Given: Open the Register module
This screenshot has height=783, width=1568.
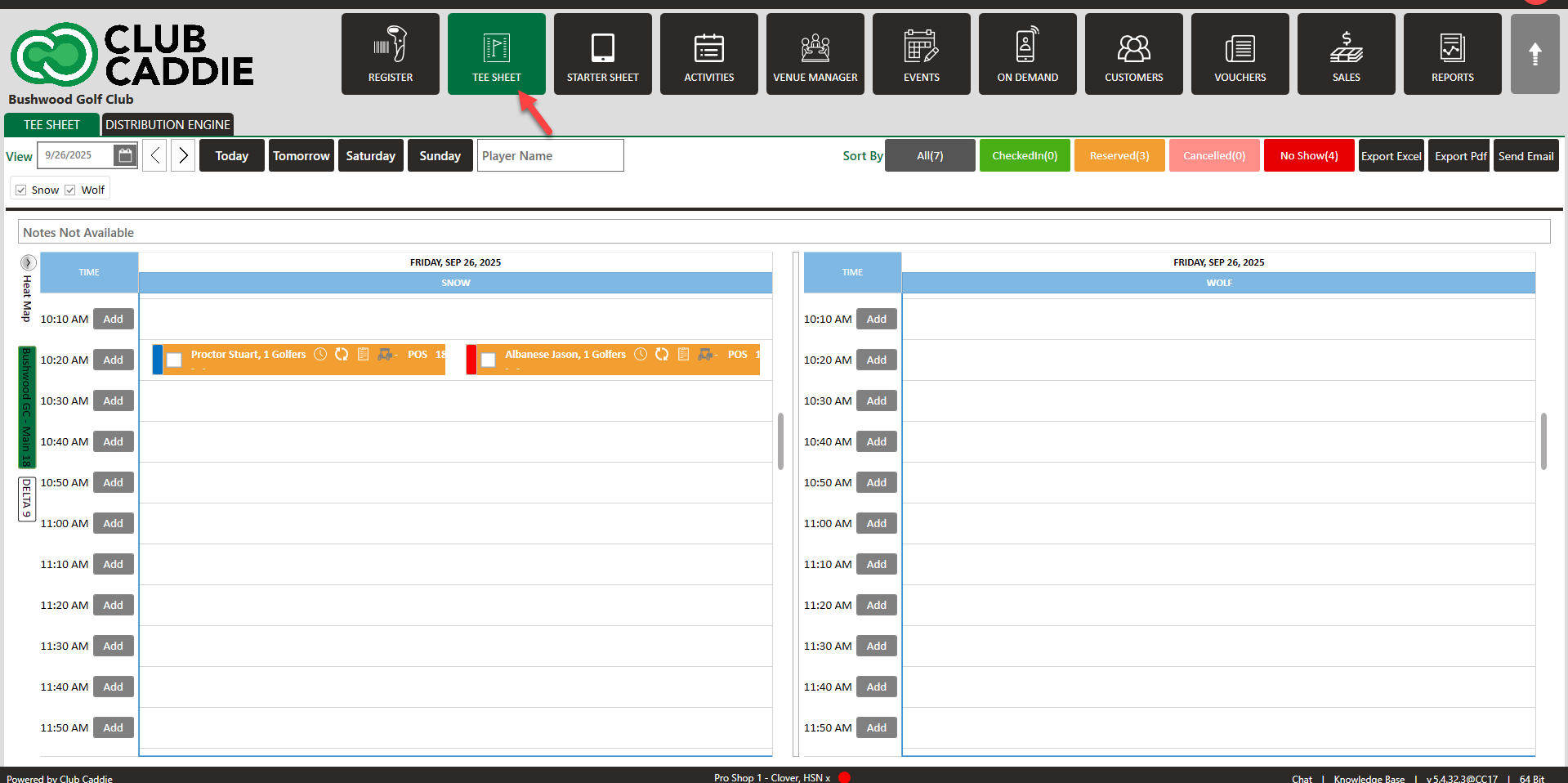Looking at the screenshot, I should (x=390, y=54).
